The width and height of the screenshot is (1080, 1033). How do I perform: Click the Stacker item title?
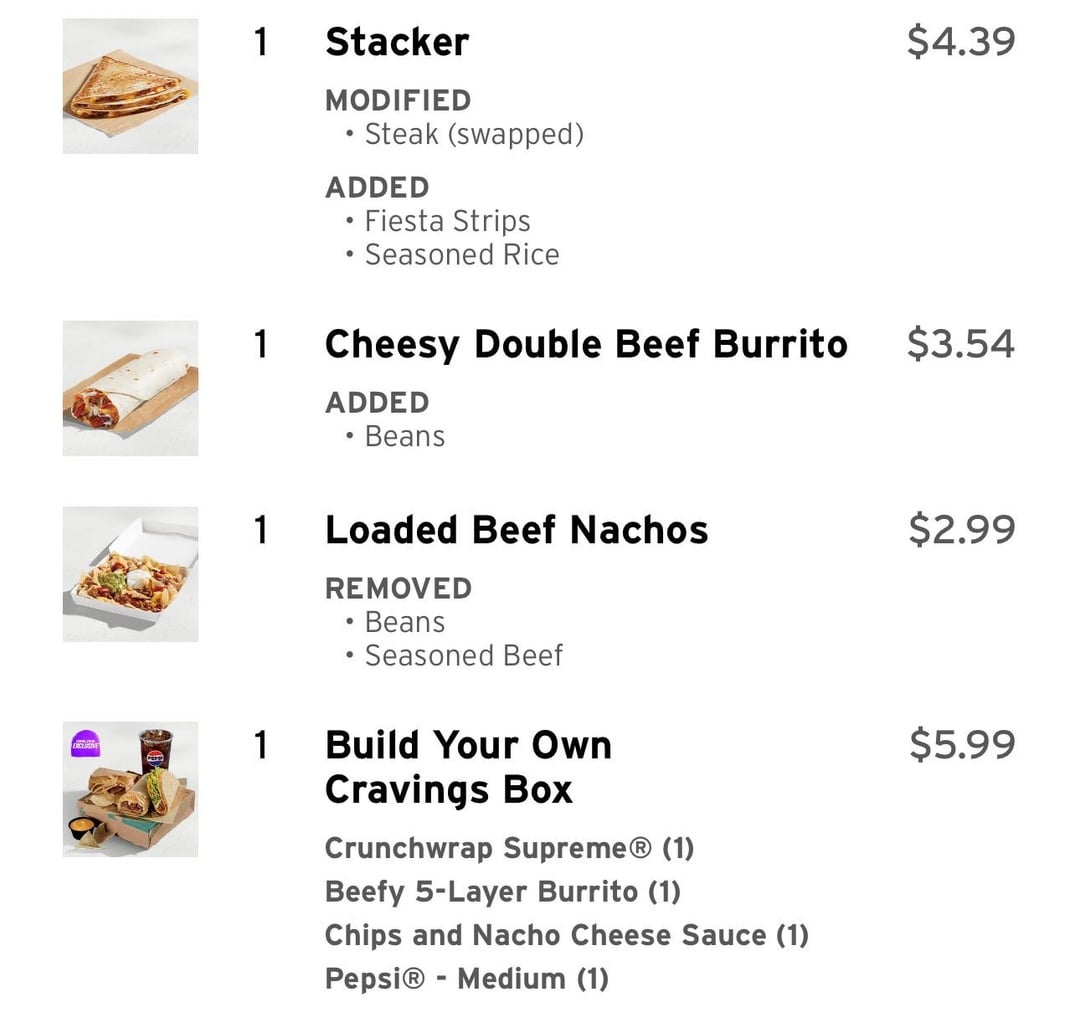pos(397,42)
